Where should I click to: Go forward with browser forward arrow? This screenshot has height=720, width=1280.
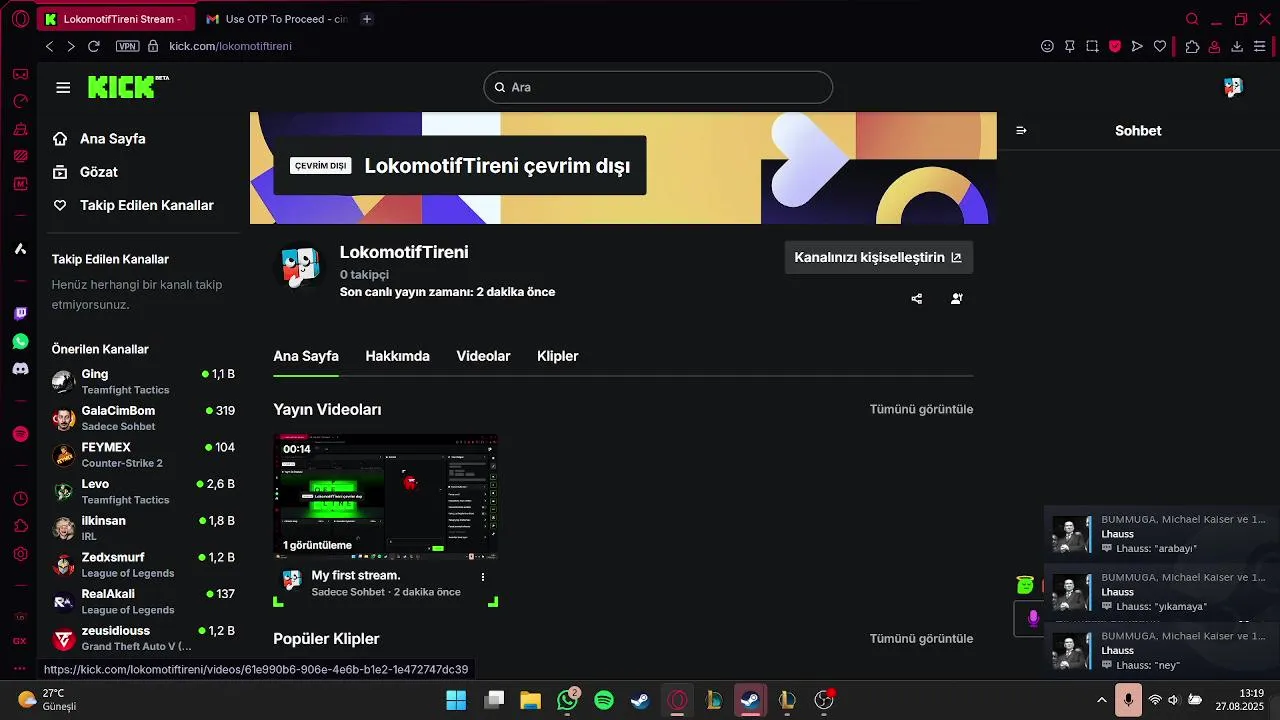(71, 46)
